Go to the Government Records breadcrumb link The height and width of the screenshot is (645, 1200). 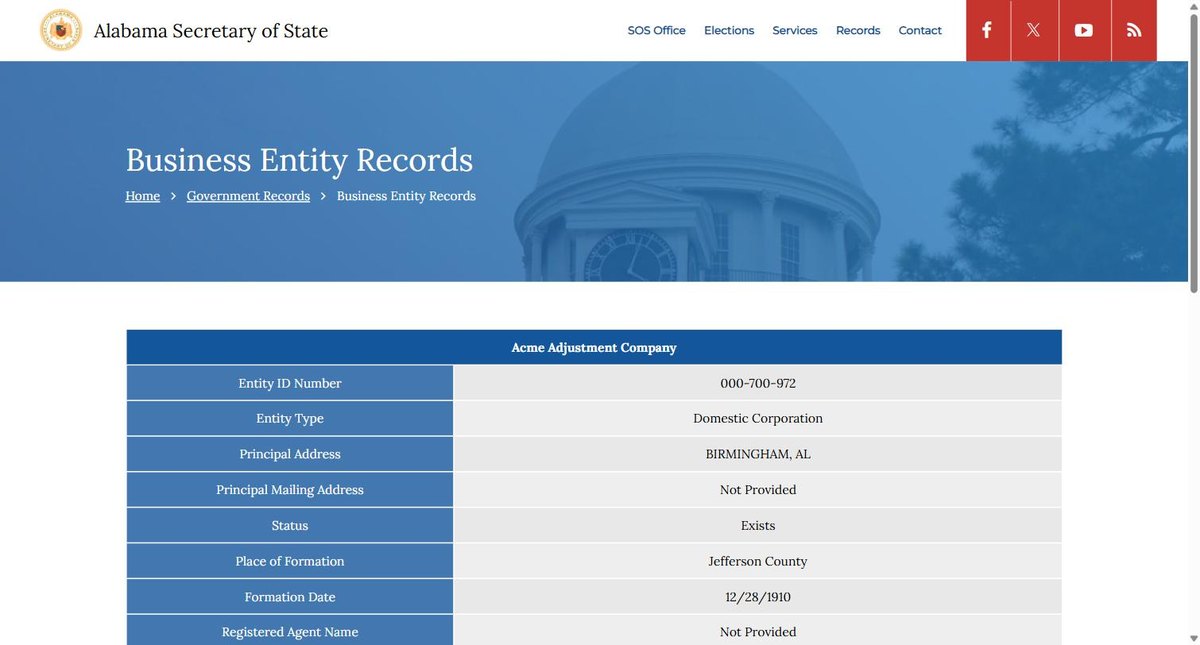(x=248, y=196)
